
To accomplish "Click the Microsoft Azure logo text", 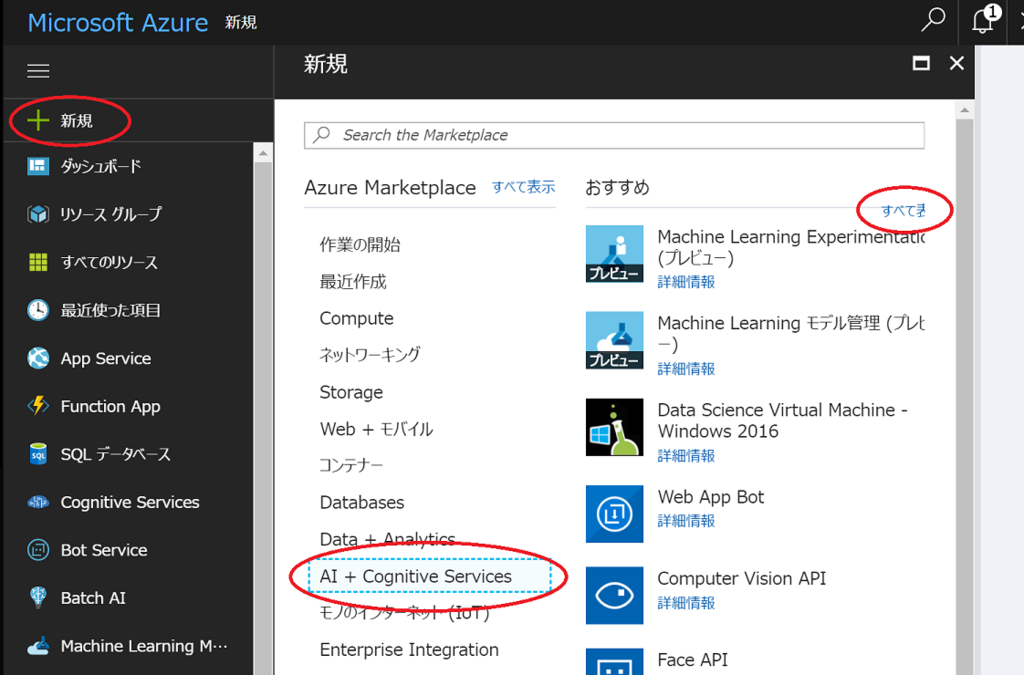I will (118, 23).
